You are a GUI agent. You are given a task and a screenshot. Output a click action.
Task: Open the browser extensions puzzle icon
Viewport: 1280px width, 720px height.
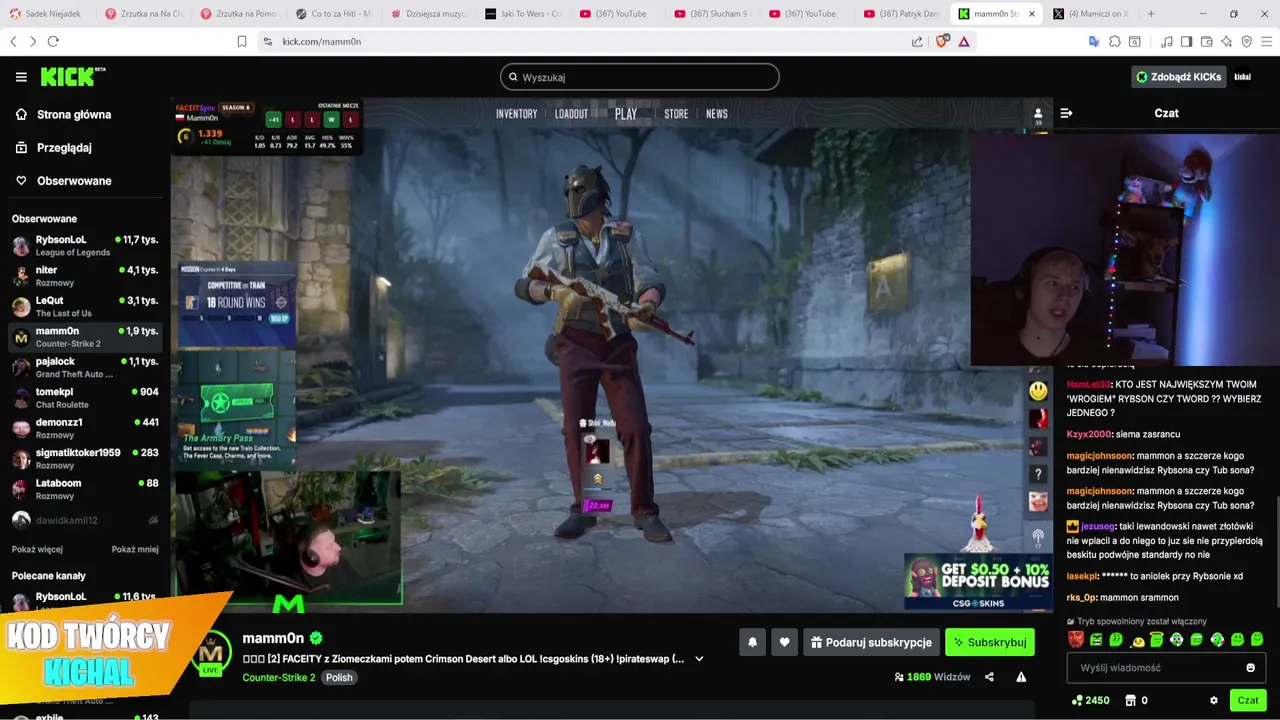coord(1115,41)
